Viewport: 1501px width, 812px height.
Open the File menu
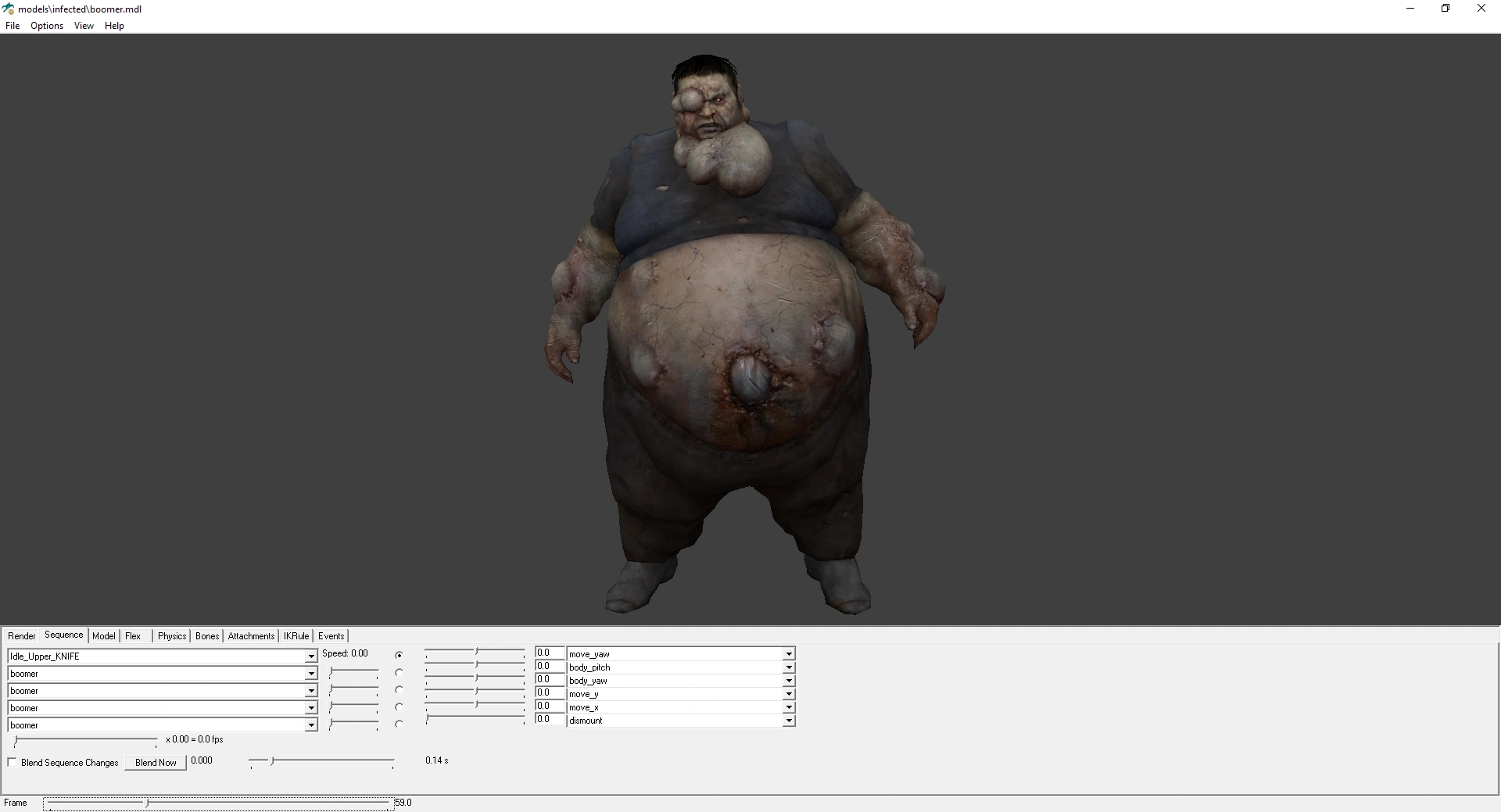point(13,26)
